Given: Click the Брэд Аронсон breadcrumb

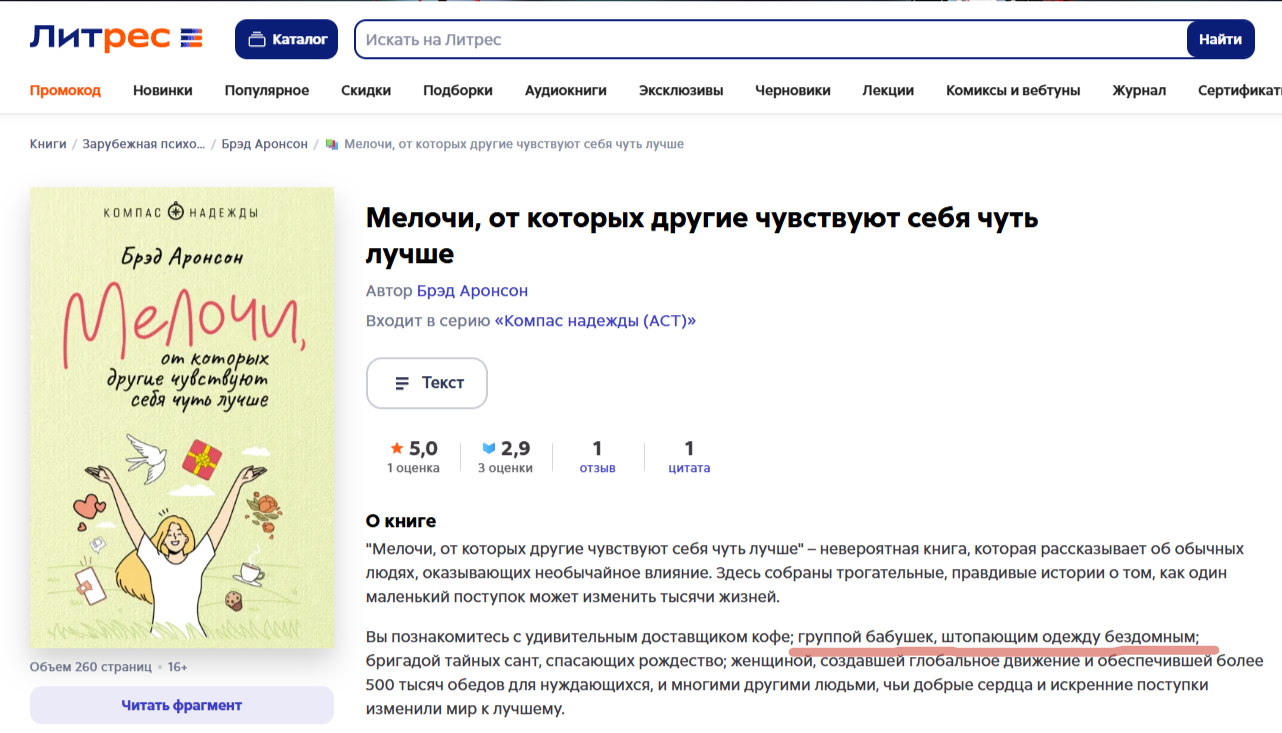Looking at the screenshot, I should point(265,144).
